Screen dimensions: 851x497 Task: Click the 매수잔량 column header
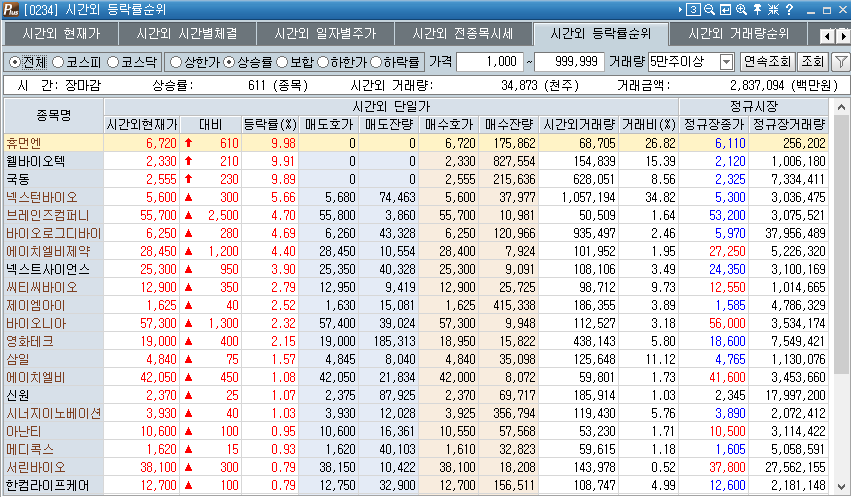pos(509,125)
